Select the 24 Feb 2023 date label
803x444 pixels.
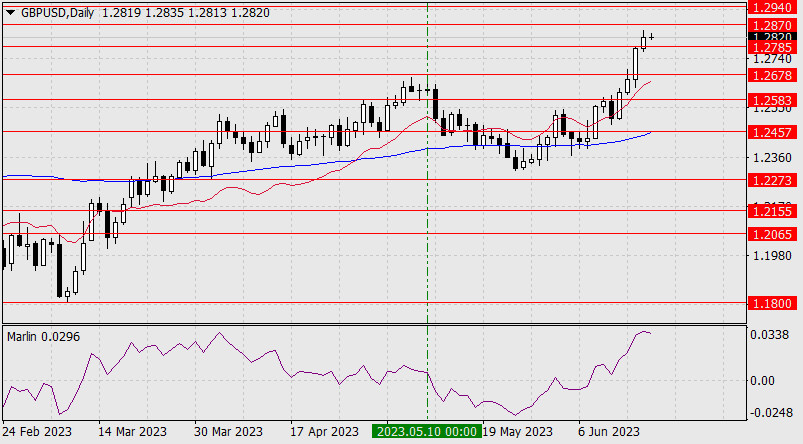(39, 432)
